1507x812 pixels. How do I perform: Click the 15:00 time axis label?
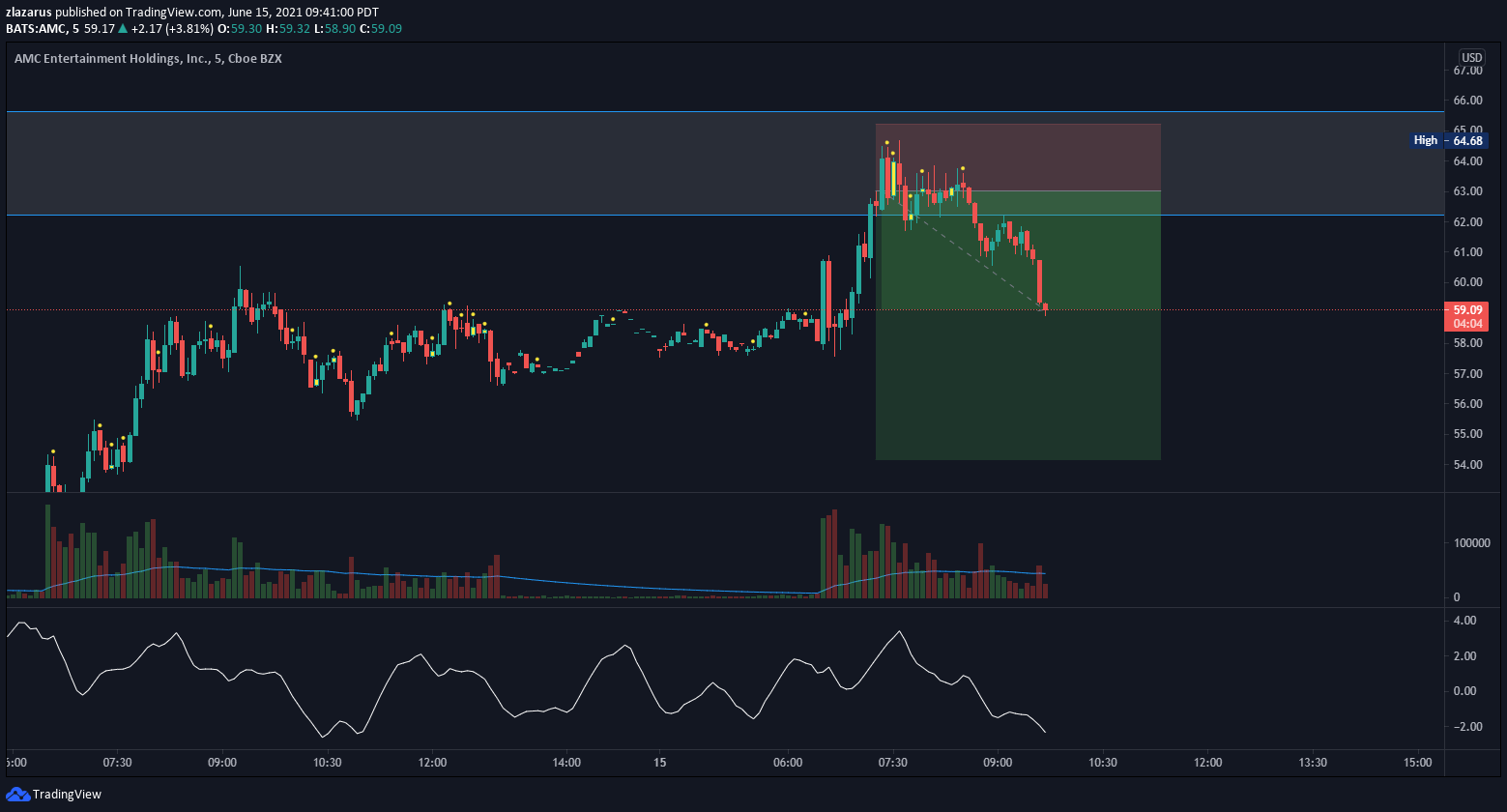tap(1418, 763)
